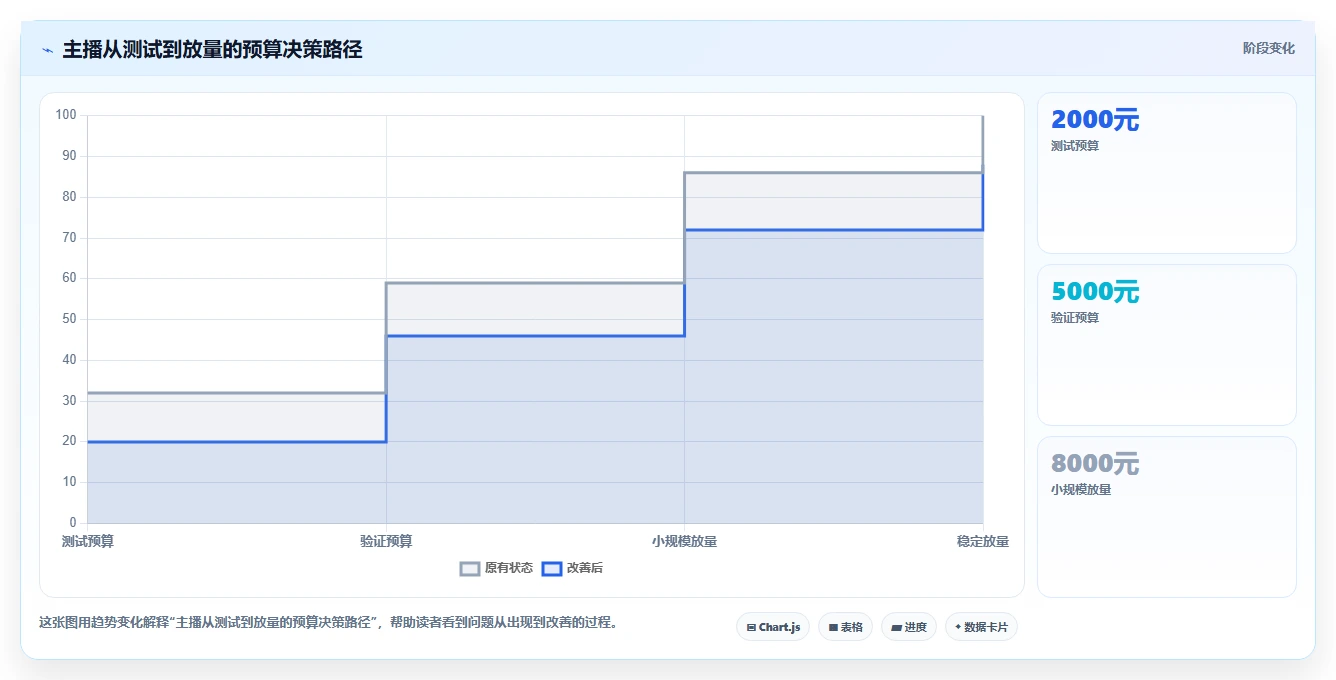Open the 2000元 测试预算 card
The image size is (1336, 680).
(1167, 173)
